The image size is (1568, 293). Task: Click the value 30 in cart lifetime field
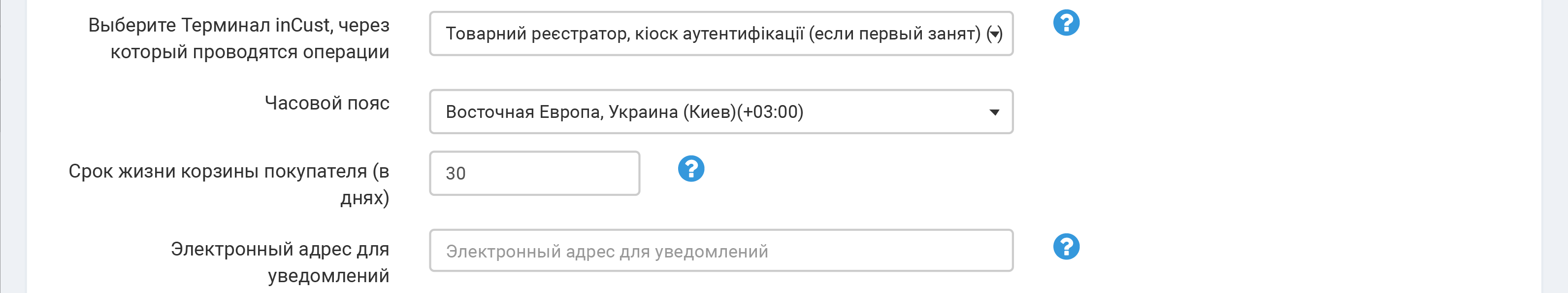point(456,174)
